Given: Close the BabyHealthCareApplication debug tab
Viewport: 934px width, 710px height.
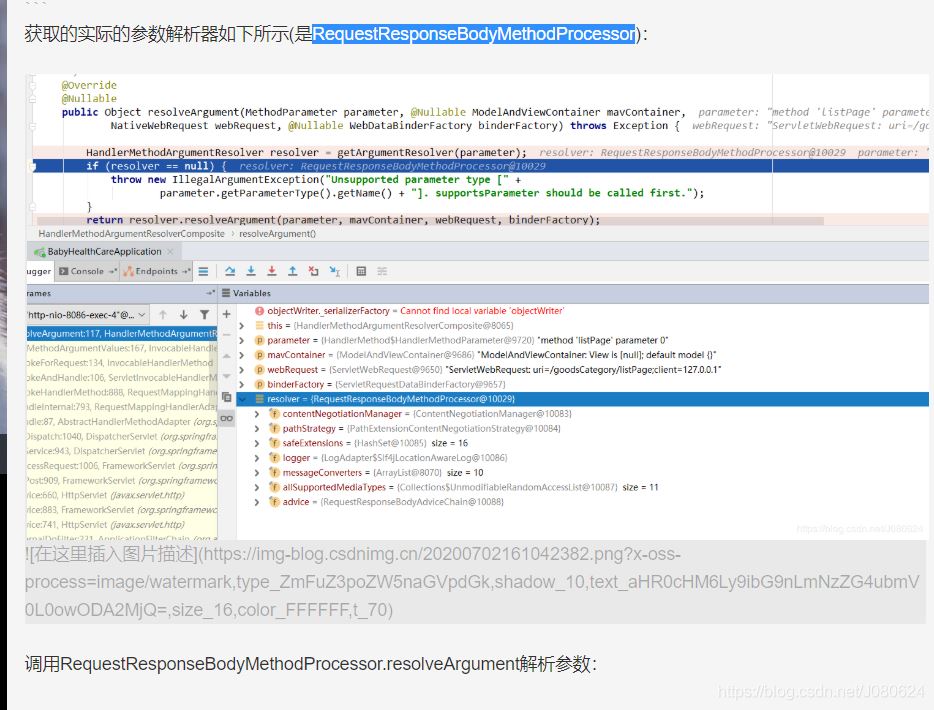Looking at the screenshot, I should coord(170,251).
